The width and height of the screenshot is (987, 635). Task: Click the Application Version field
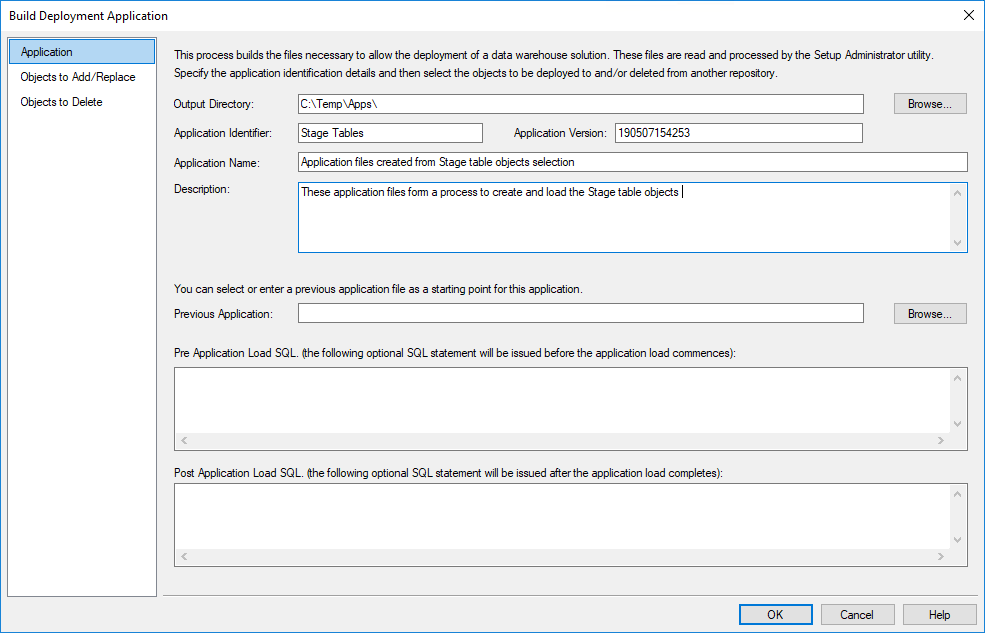pyautogui.click(x=738, y=133)
